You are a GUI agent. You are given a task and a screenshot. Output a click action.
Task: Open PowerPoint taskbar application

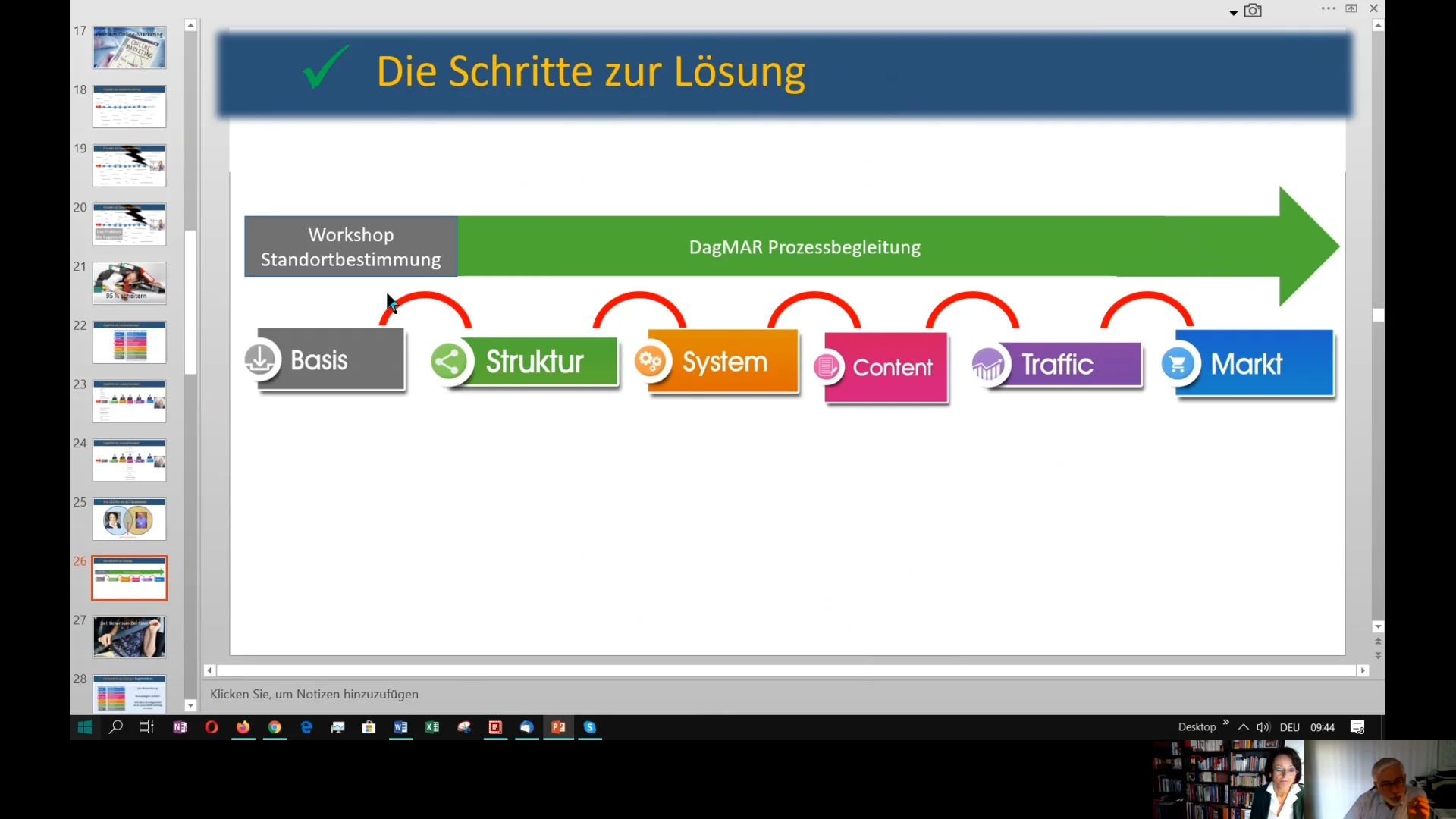[x=558, y=727]
